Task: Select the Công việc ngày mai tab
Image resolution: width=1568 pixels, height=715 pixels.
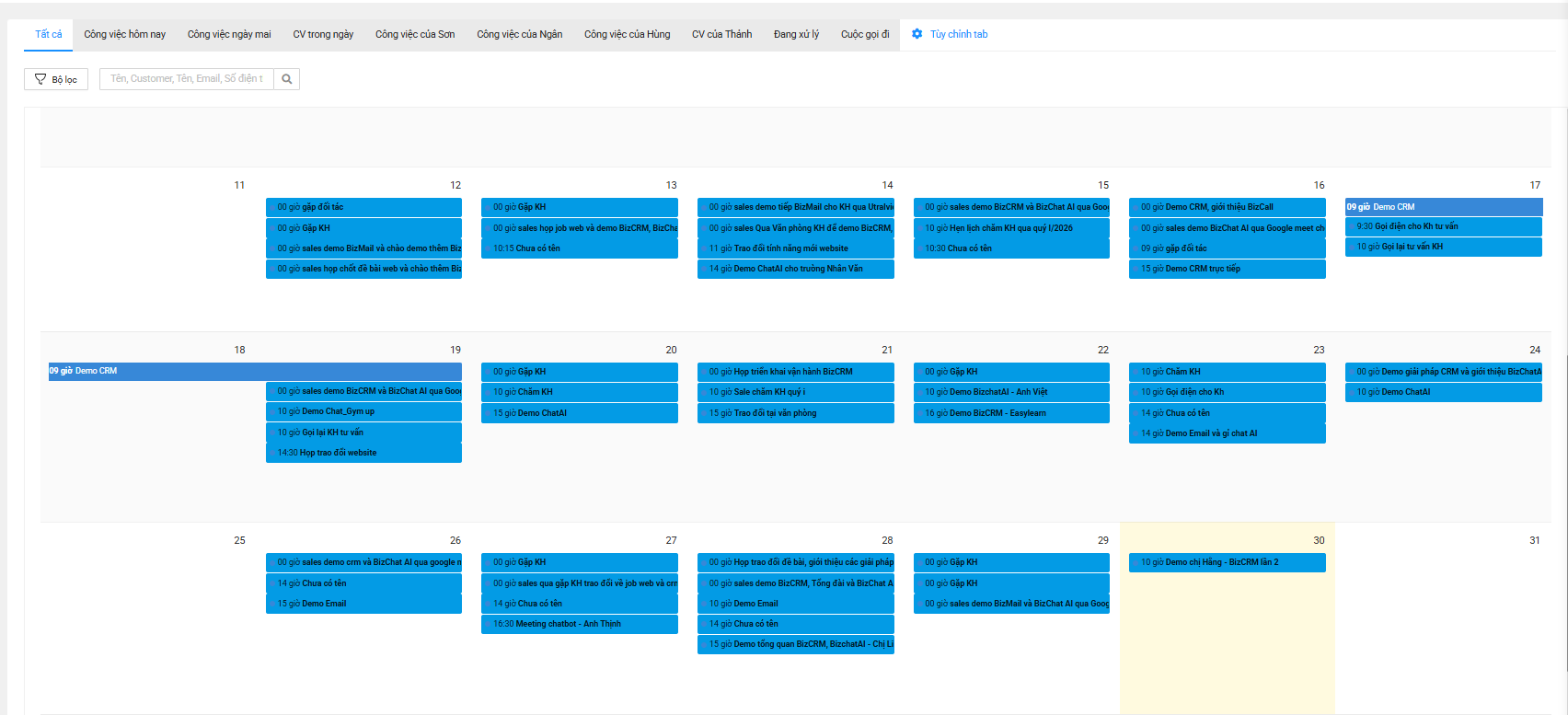Action: (229, 34)
